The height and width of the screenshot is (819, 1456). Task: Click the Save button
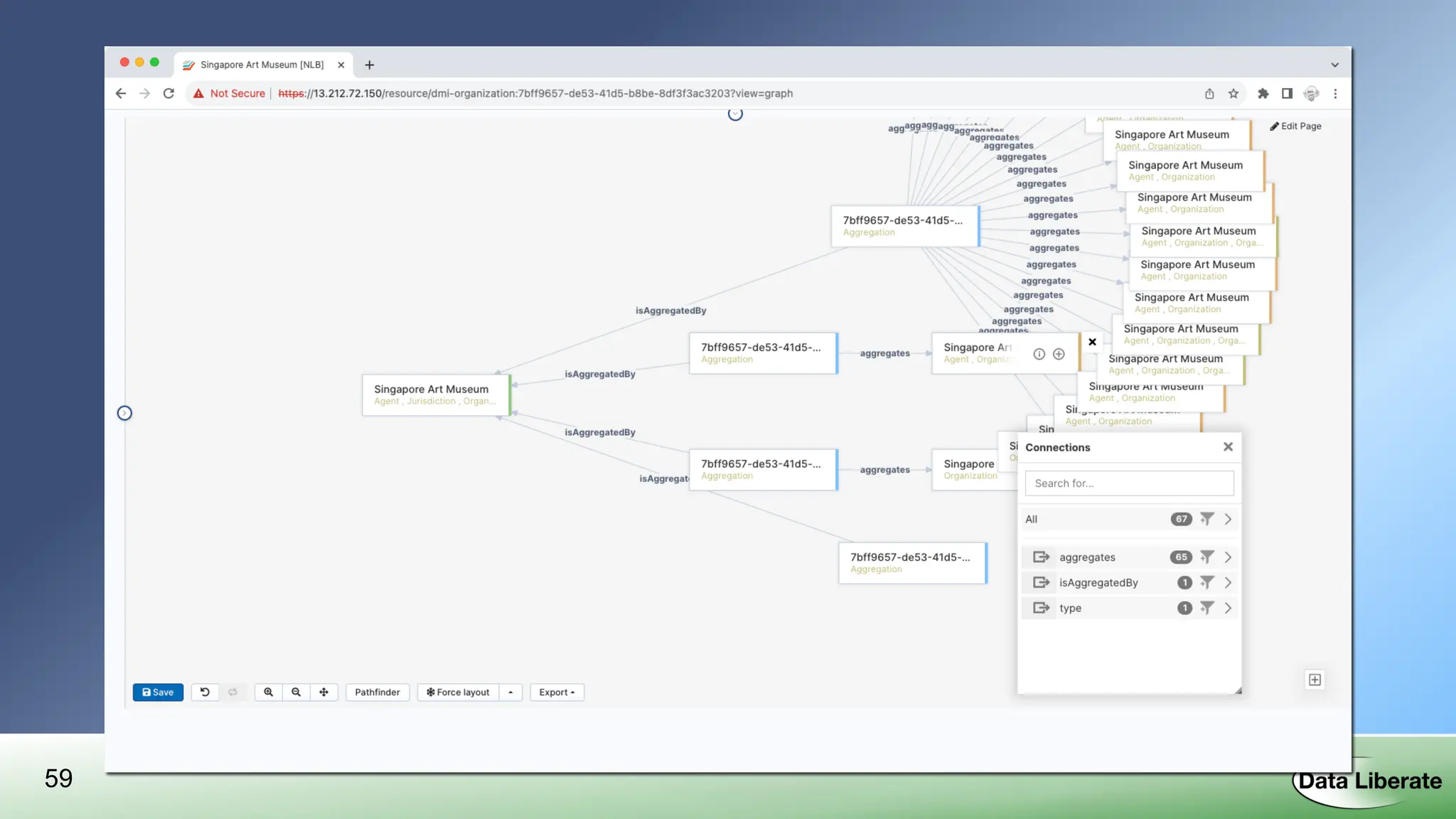(158, 692)
